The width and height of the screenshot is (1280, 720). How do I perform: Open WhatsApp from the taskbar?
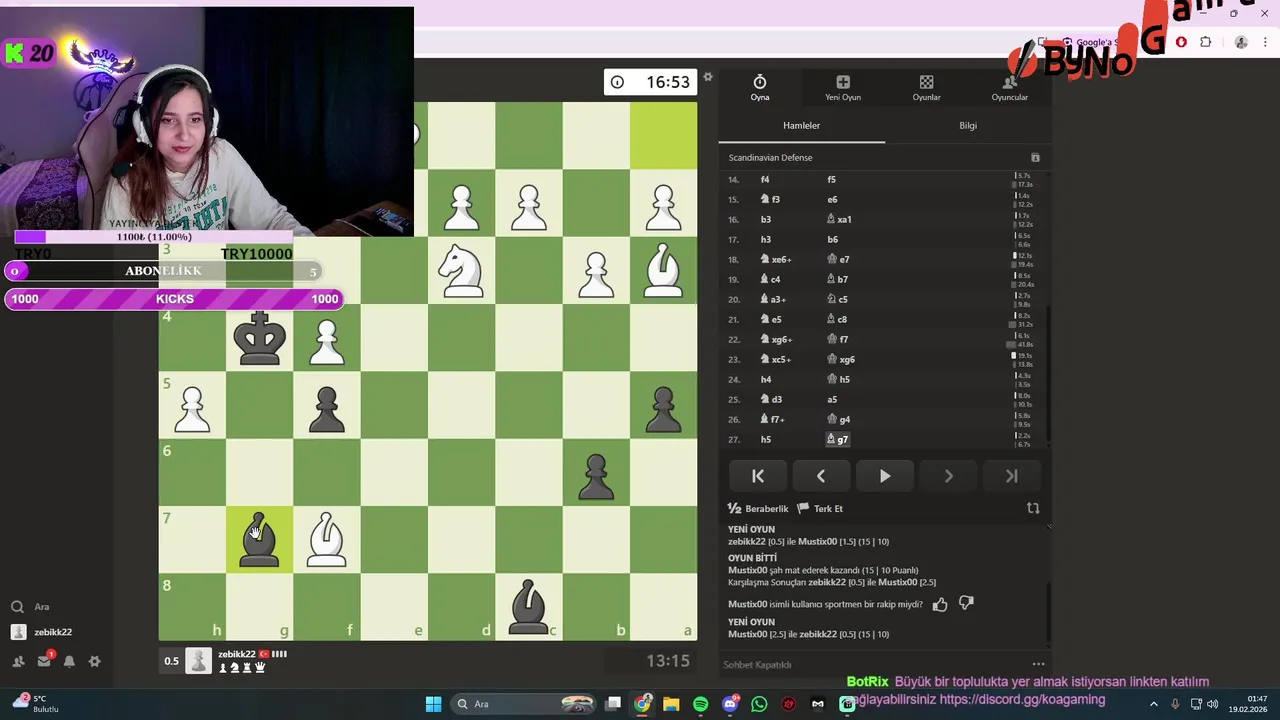(x=759, y=704)
